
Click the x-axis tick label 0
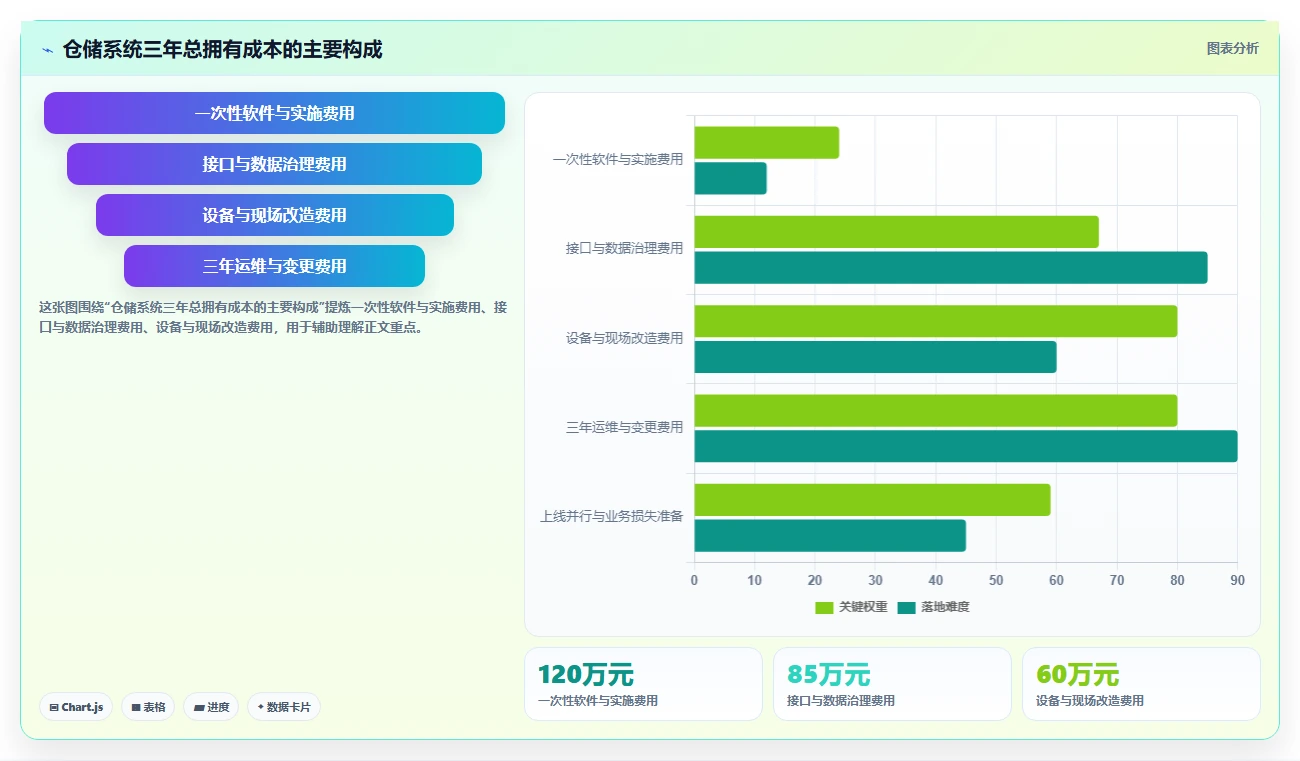point(694,580)
